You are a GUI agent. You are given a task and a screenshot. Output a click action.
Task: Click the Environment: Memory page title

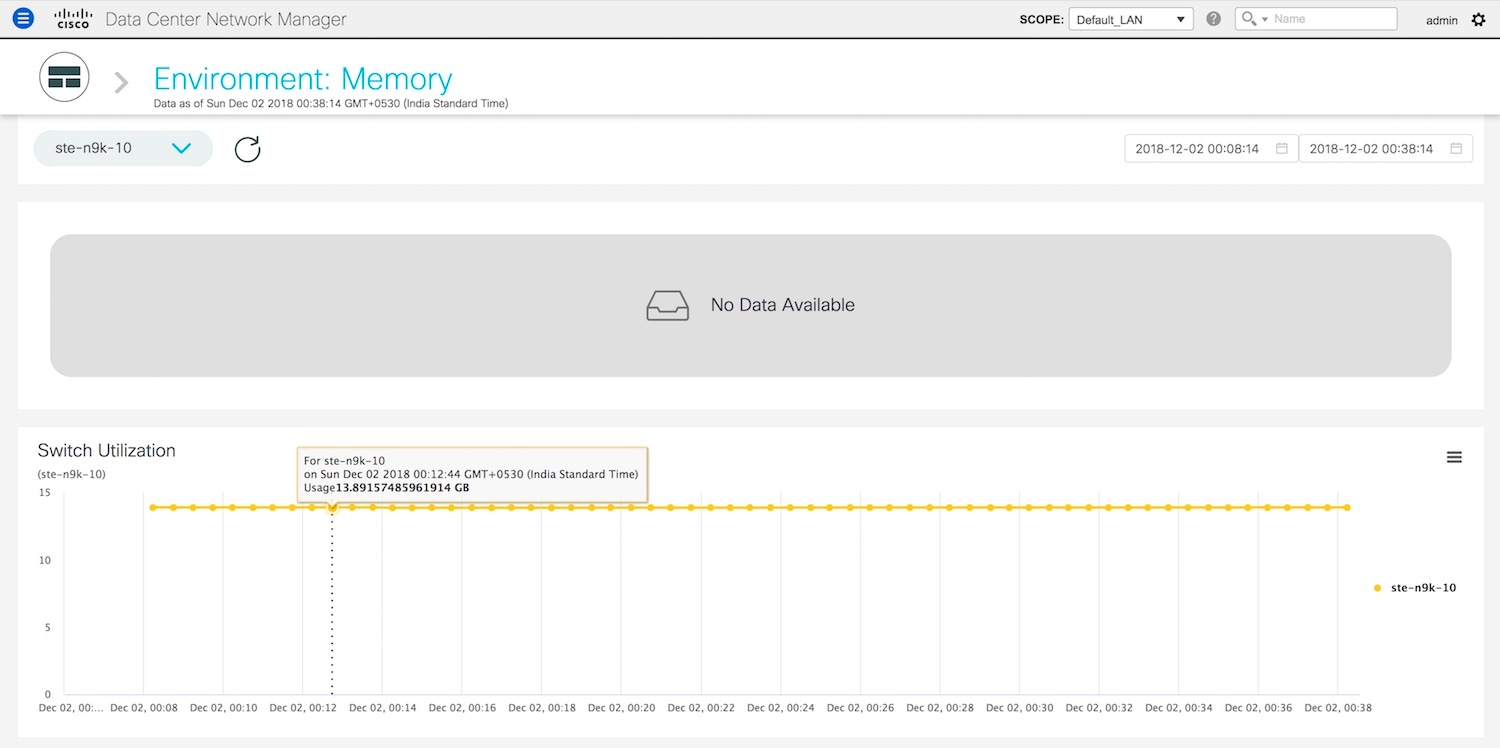[303, 78]
